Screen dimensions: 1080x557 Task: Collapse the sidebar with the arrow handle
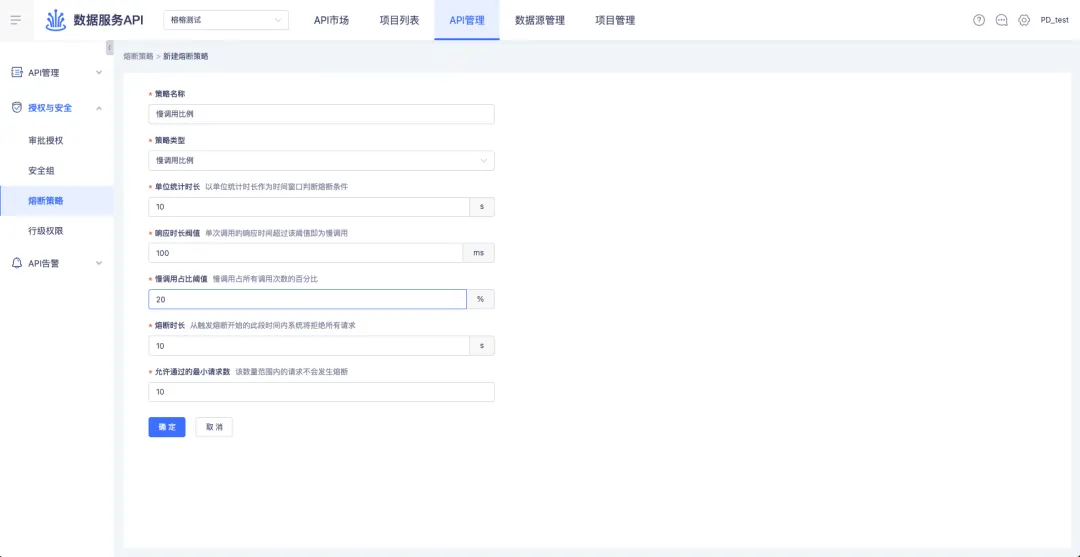pyautogui.click(x=110, y=48)
